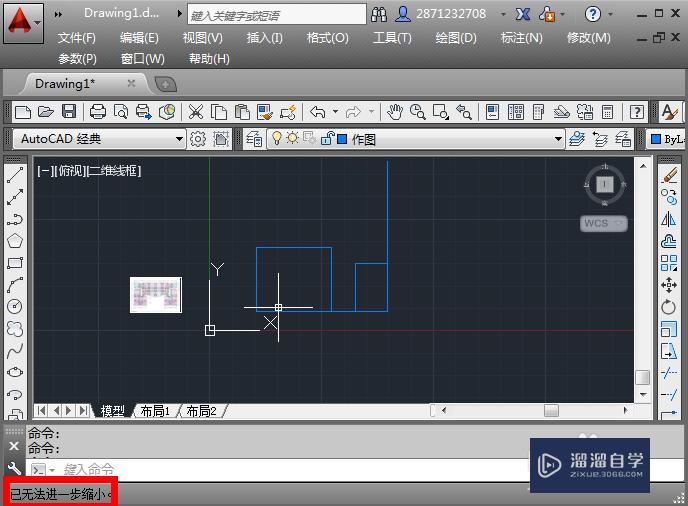688x506 pixels.
Task: Open Plot Preview icon
Action: [121, 112]
